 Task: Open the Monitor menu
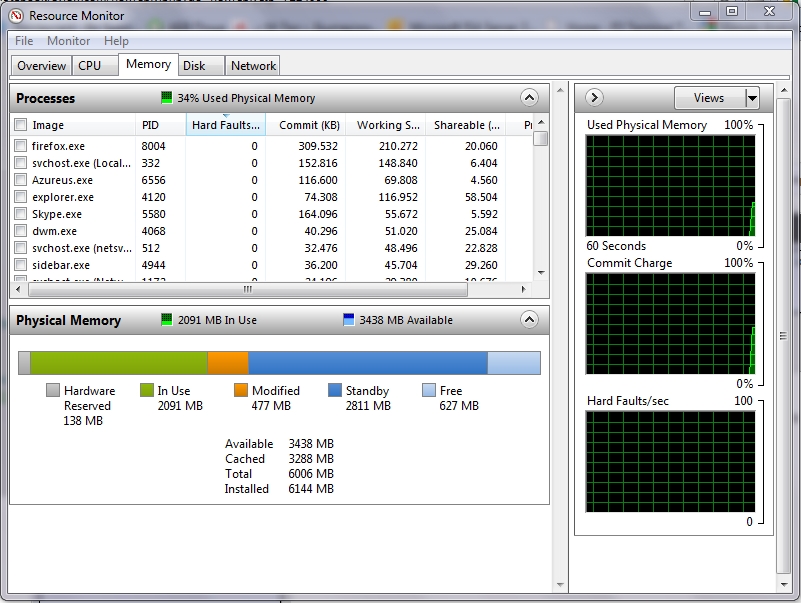[x=68, y=41]
